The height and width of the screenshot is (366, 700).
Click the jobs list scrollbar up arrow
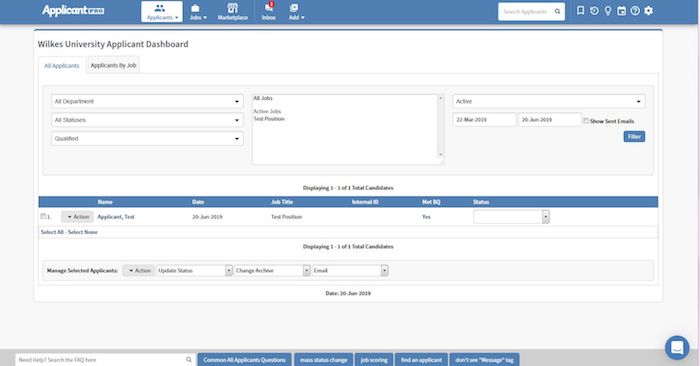(x=441, y=98)
